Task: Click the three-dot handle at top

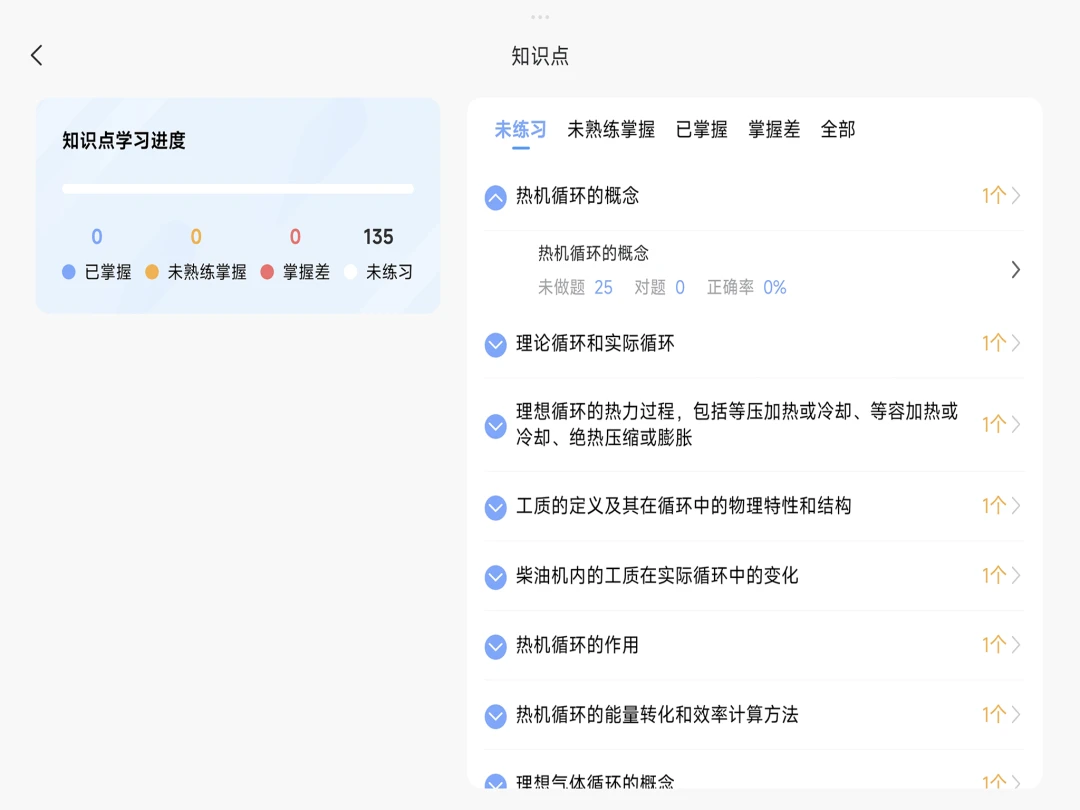Action: [540, 17]
